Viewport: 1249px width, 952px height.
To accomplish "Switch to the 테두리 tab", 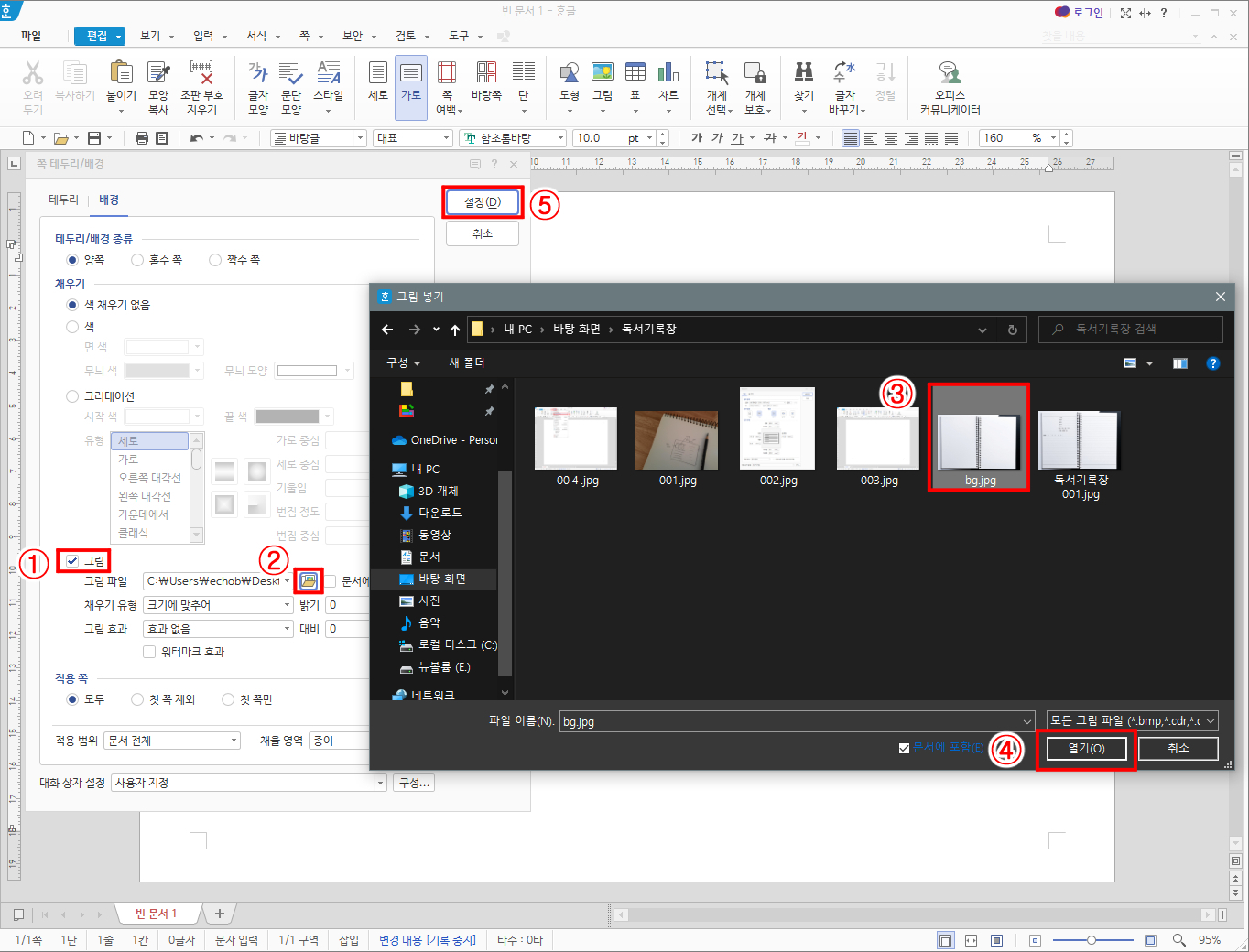I will click(x=64, y=200).
